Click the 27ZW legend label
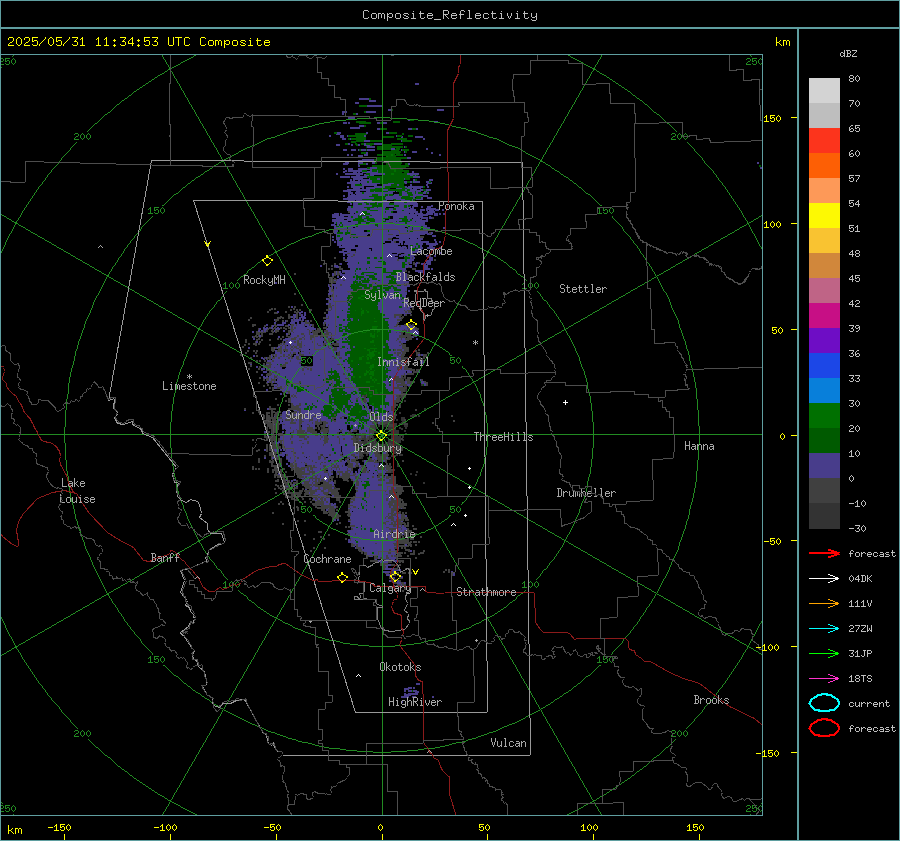The height and width of the screenshot is (841, 900). [860, 629]
